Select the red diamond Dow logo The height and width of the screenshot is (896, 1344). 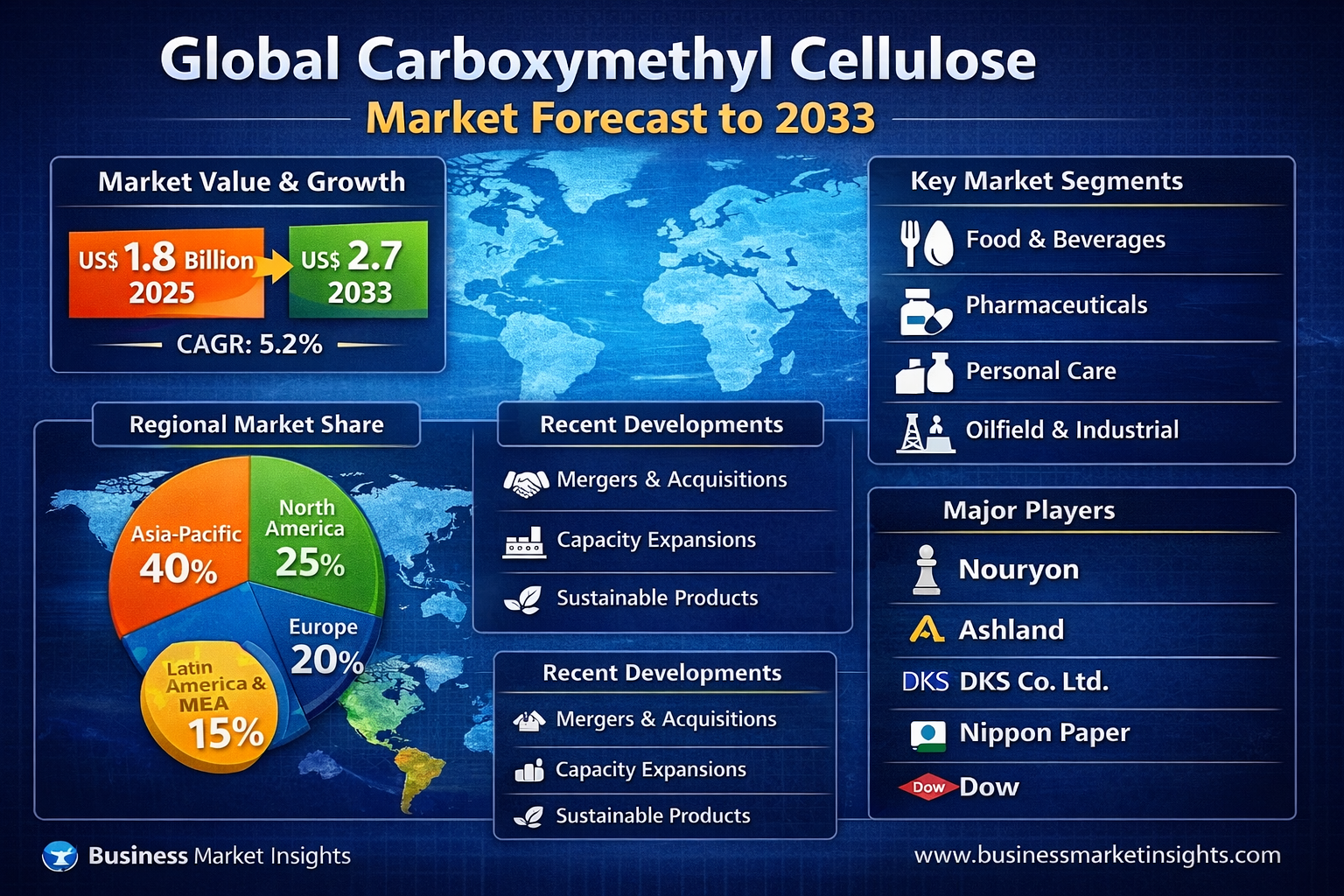[x=927, y=787]
